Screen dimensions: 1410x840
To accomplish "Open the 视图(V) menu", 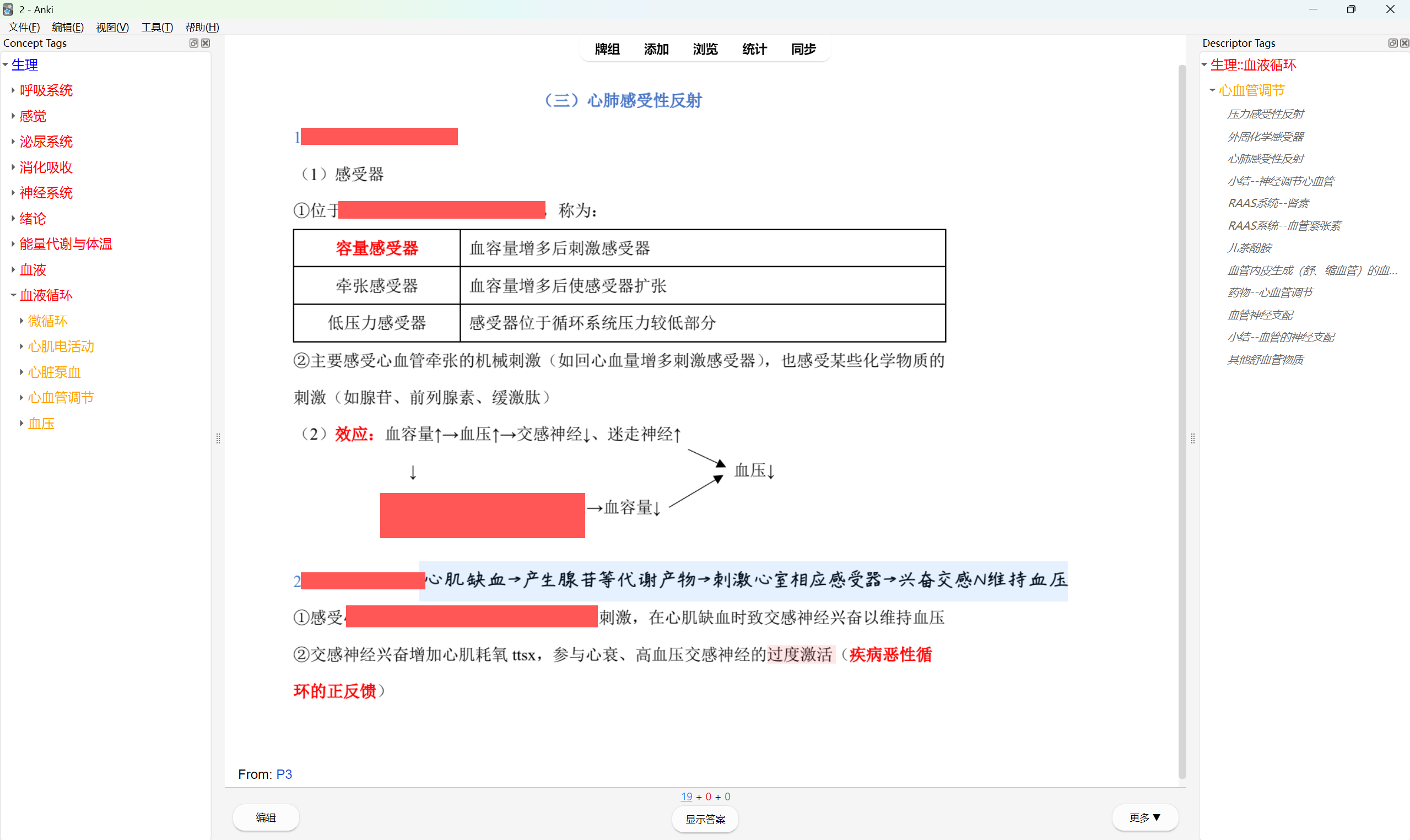I will pos(112,27).
